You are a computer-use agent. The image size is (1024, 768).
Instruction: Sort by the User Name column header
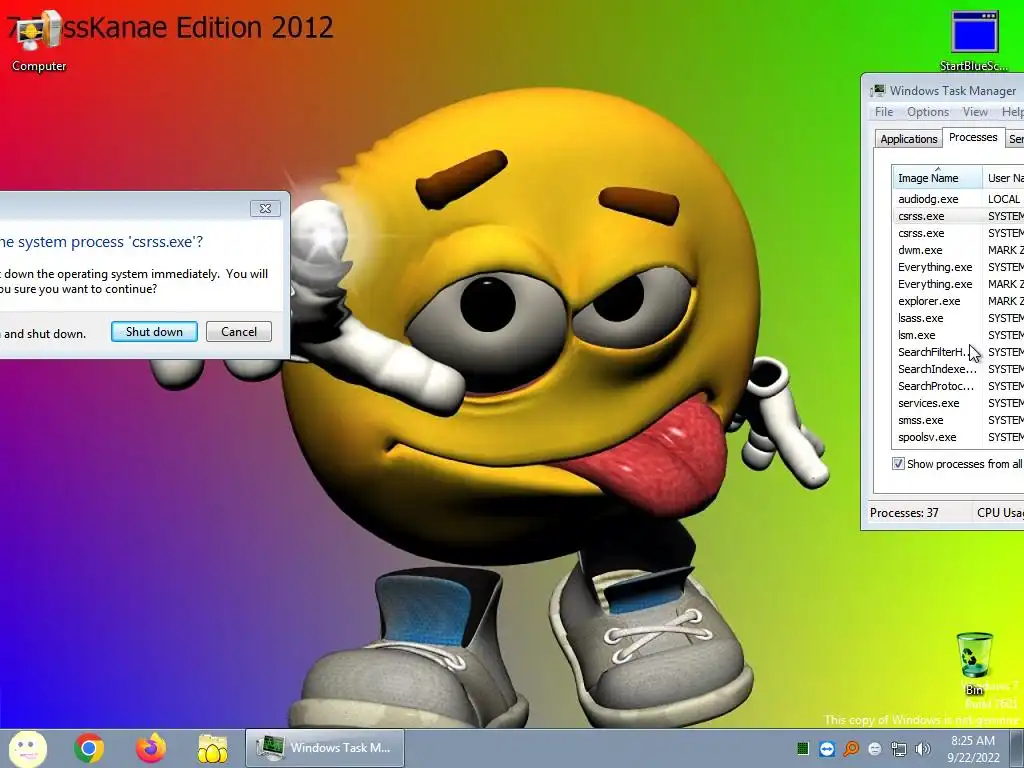click(1004, 178)
